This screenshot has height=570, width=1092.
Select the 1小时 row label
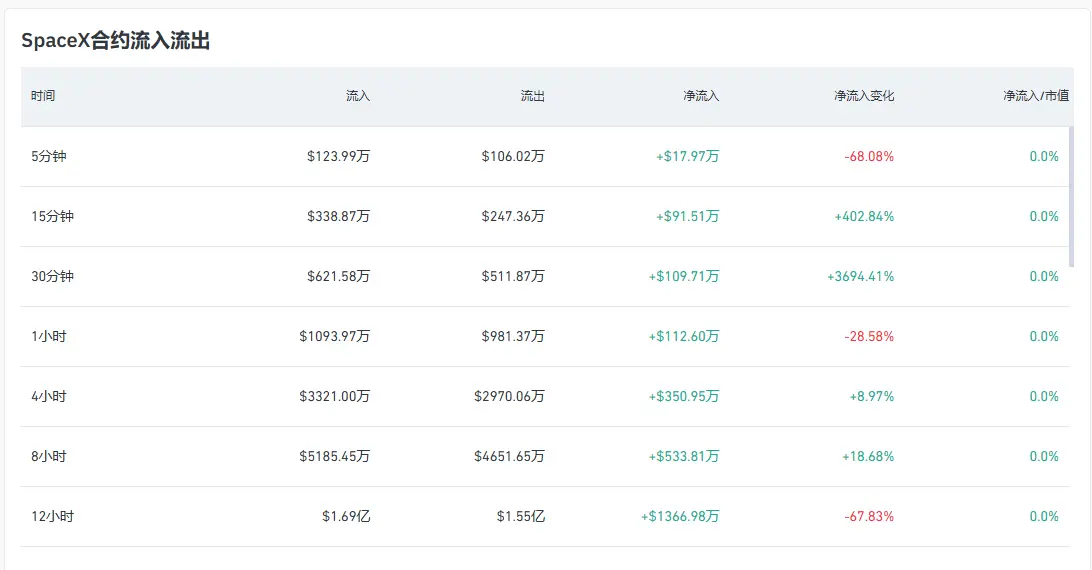tap(49, 336)
